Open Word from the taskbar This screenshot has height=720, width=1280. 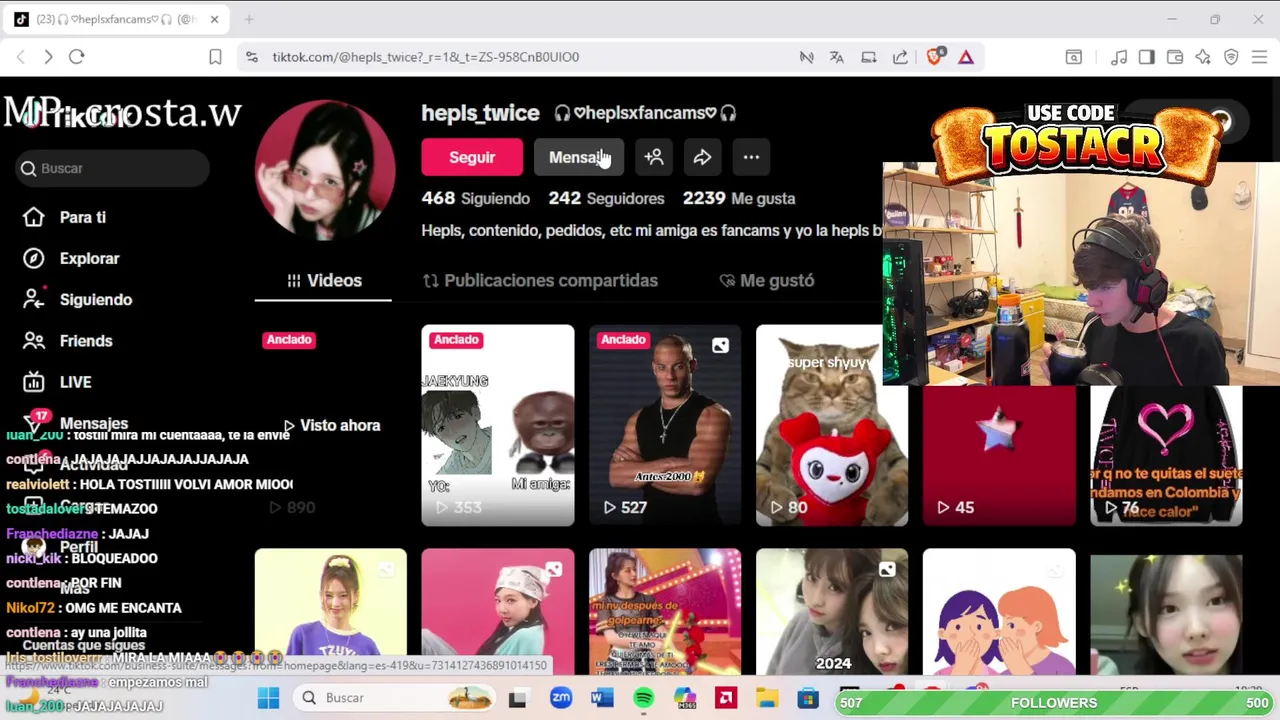(602, 698)
